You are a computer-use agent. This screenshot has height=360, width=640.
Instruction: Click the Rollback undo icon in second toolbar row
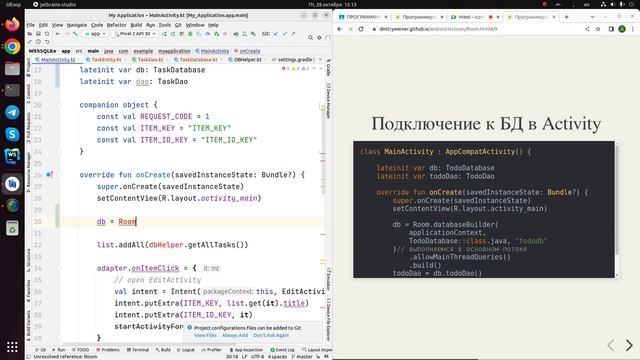click(x=47, y=42)
